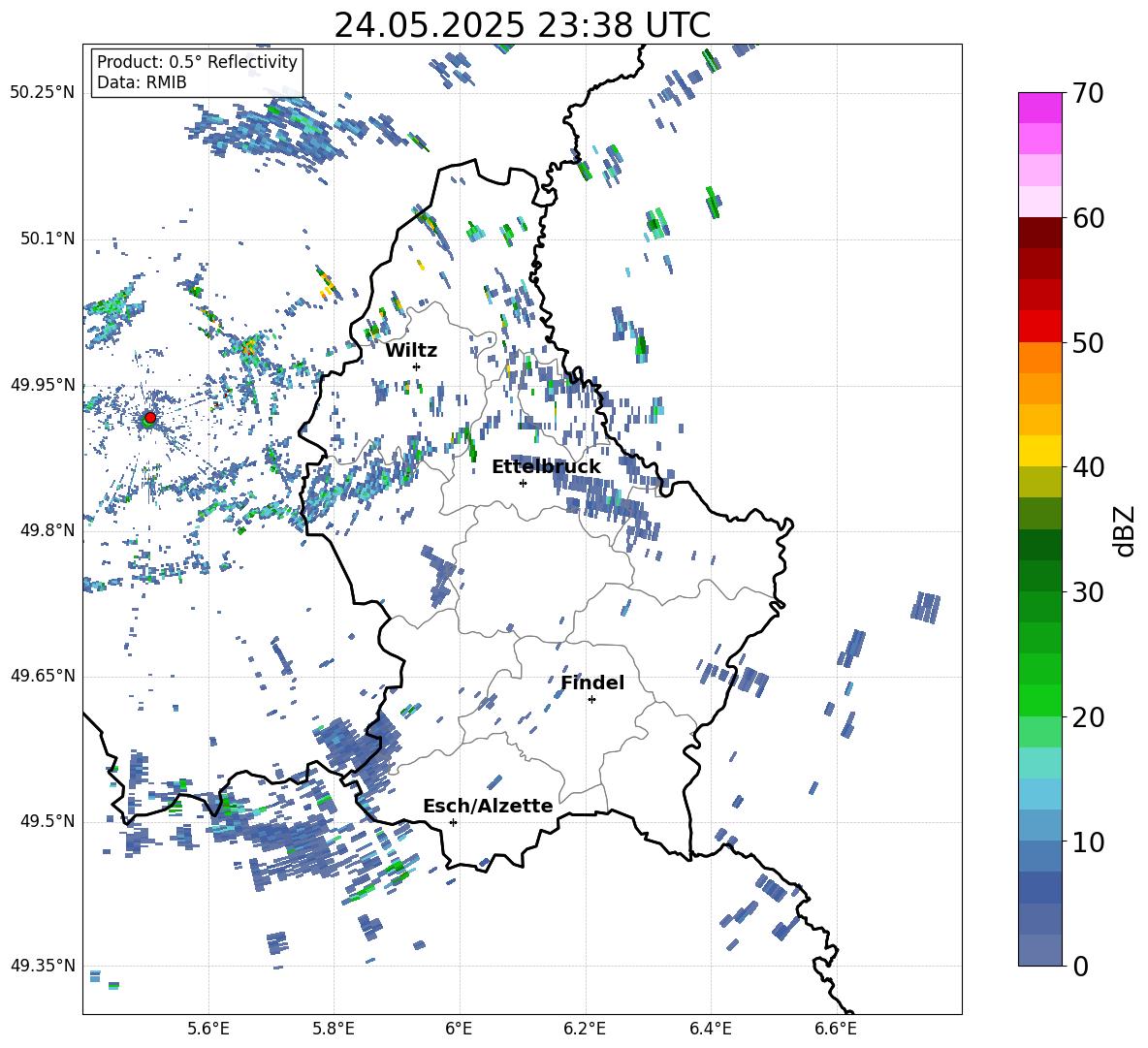This screenshot has height=1048, width=1148.
Task: Click the Esch/Alzette cross marker
Action: [453, 822]
